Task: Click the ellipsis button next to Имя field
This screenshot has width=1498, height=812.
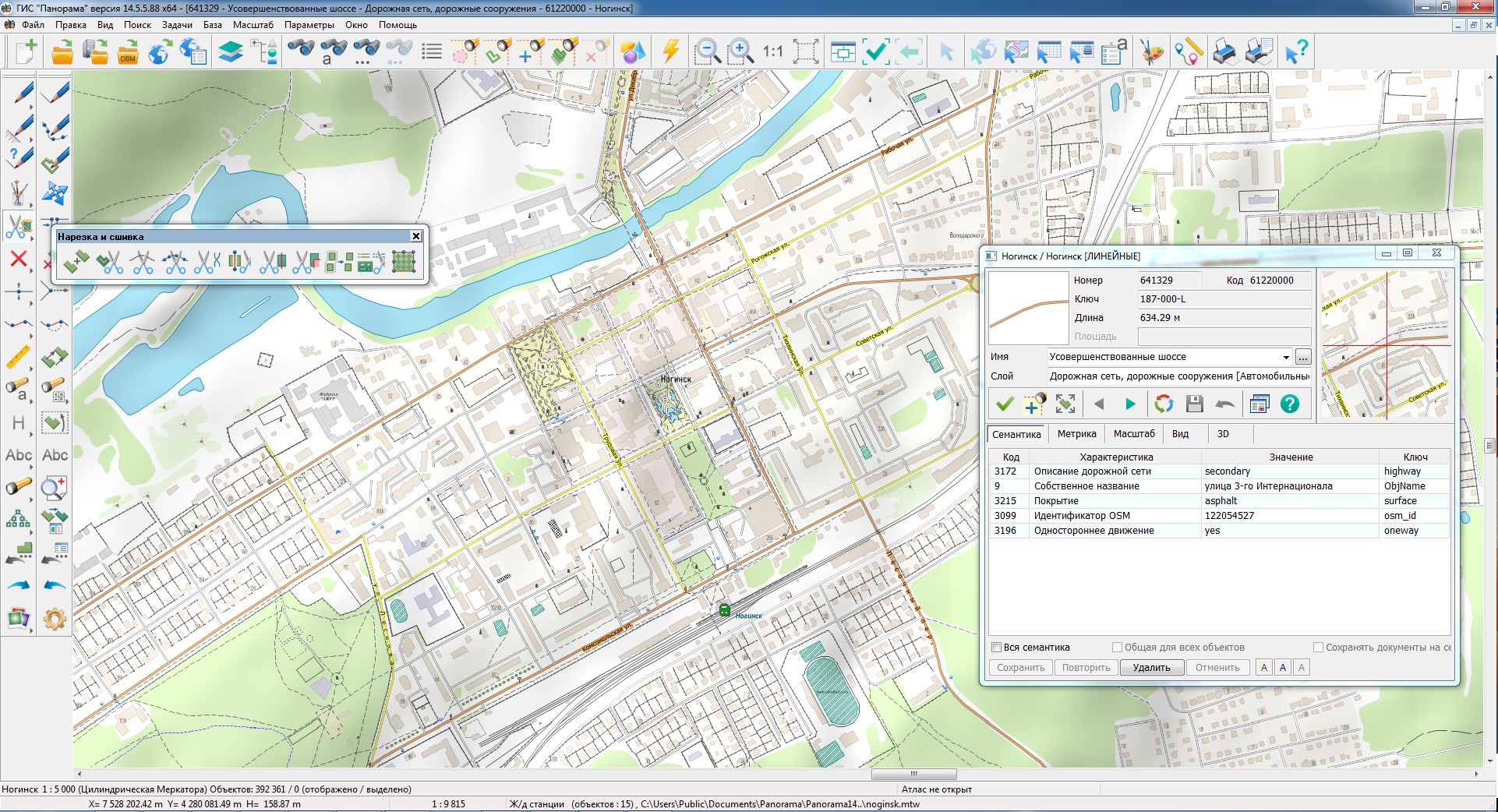Action: point(1303,358)
